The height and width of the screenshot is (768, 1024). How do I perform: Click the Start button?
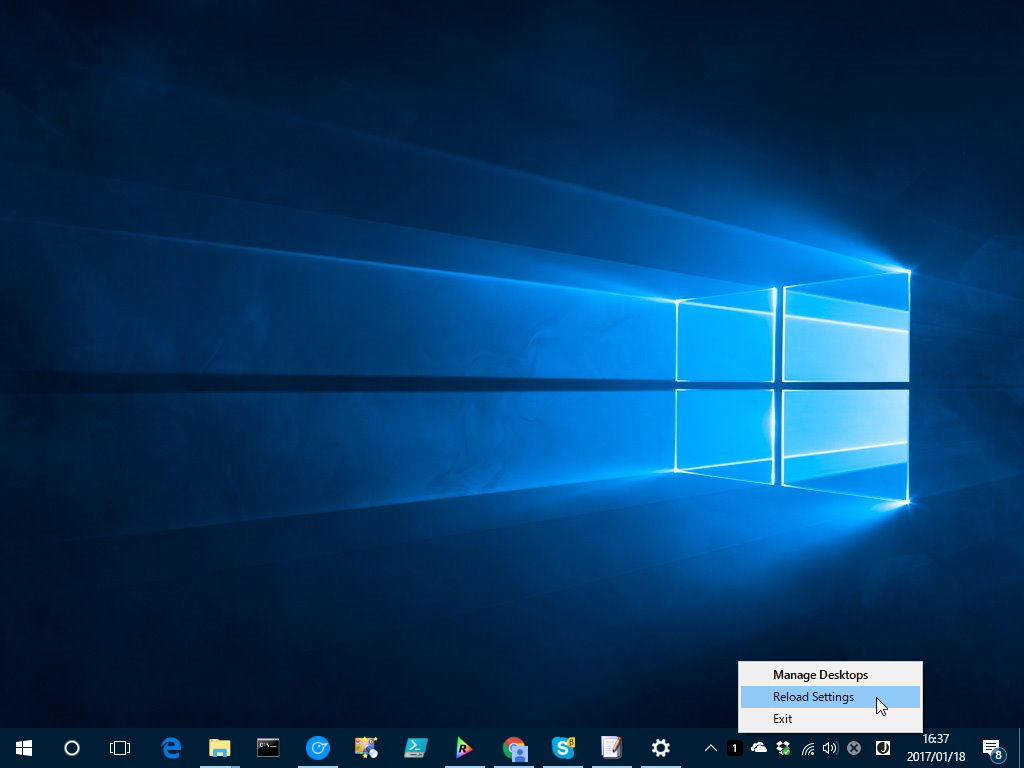(x=22, y=747)
